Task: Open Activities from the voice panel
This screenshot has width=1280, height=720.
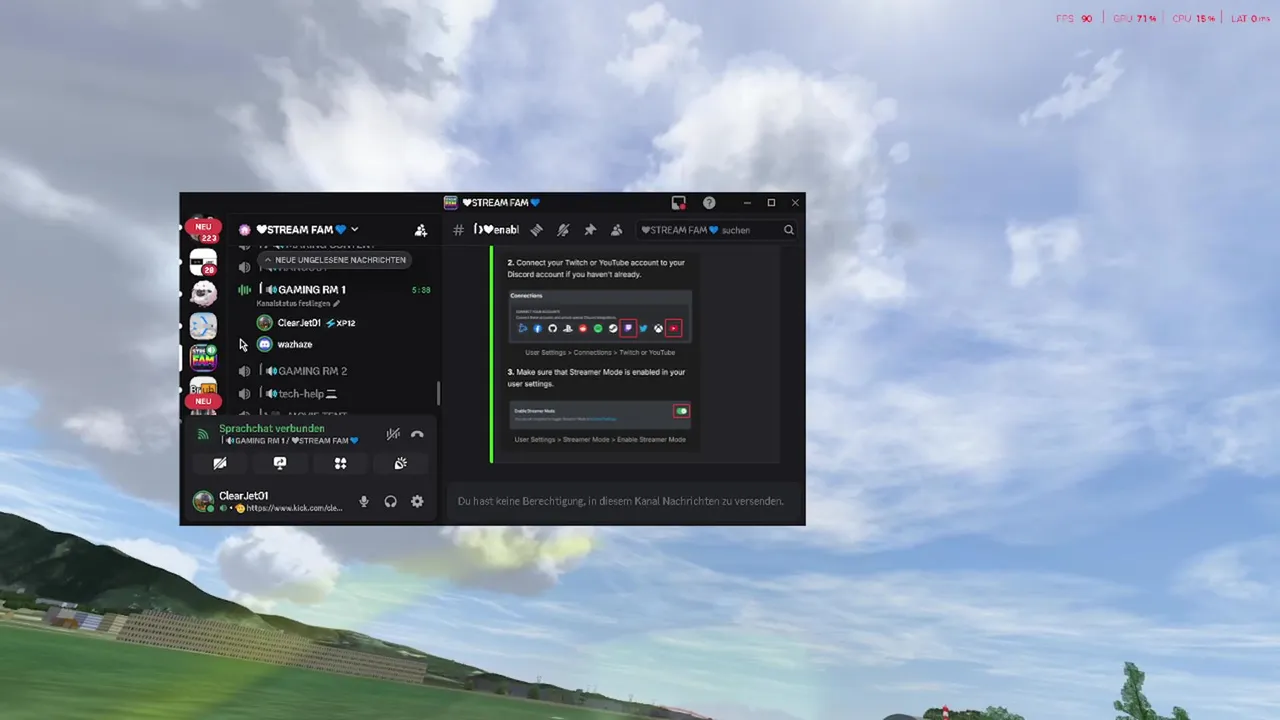Action: click(340, 463)
